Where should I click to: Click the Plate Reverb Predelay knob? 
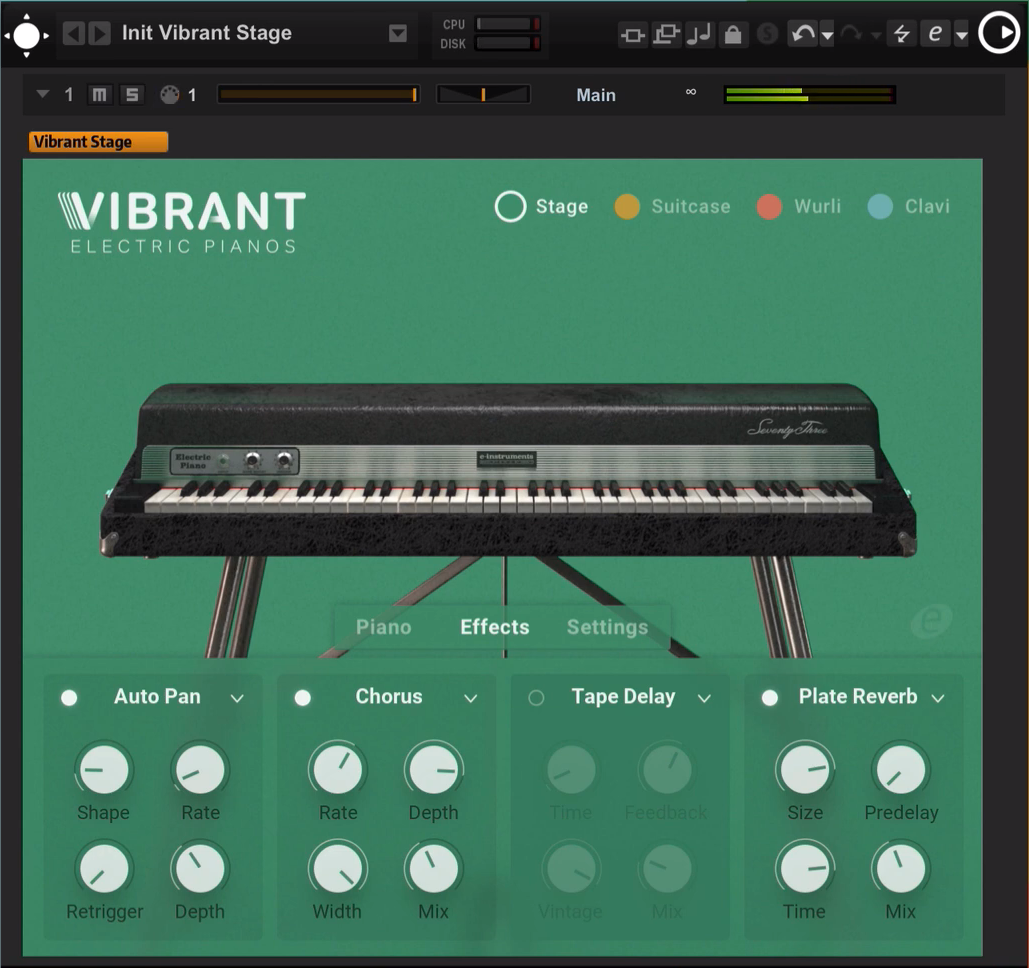coord(901,769)
